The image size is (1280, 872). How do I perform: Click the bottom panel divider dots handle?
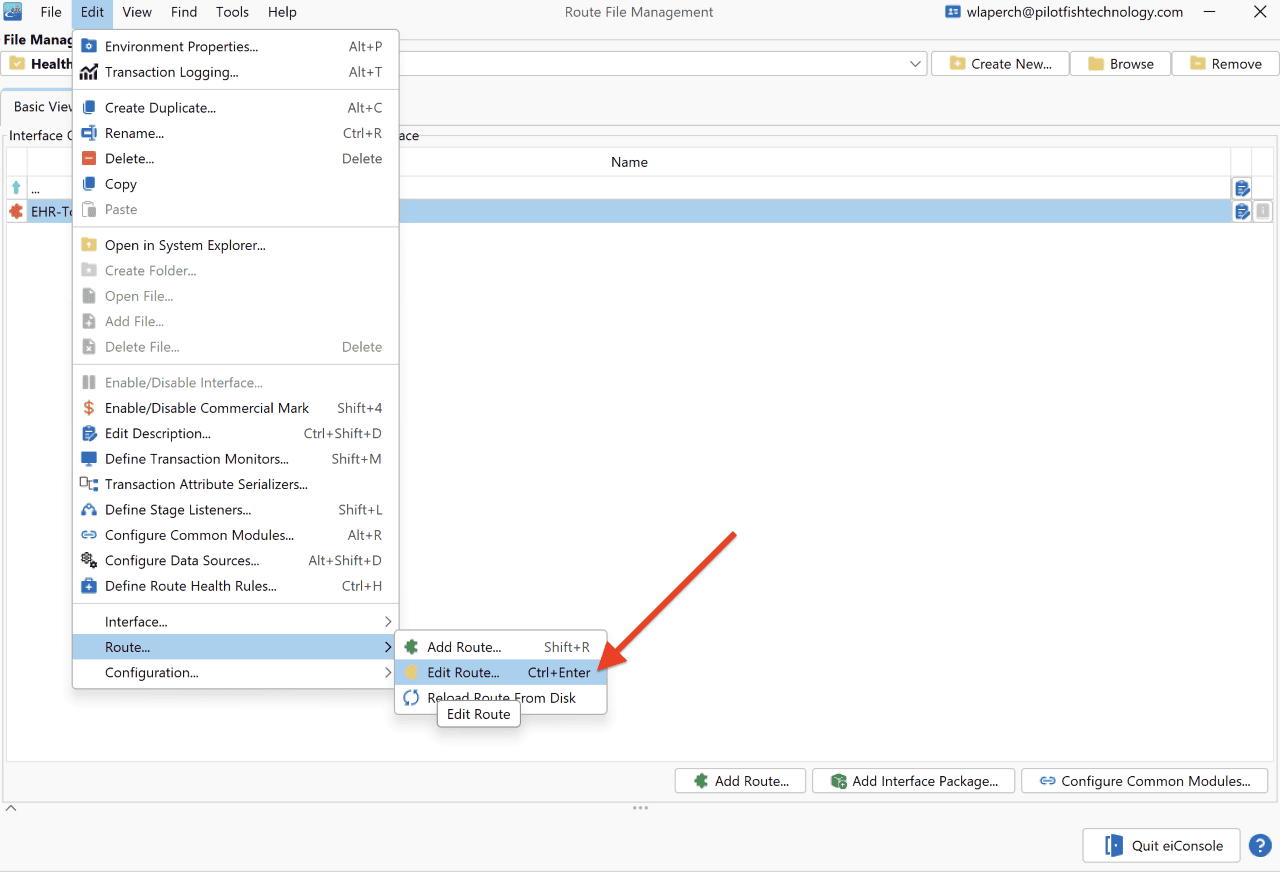point(640,808)
